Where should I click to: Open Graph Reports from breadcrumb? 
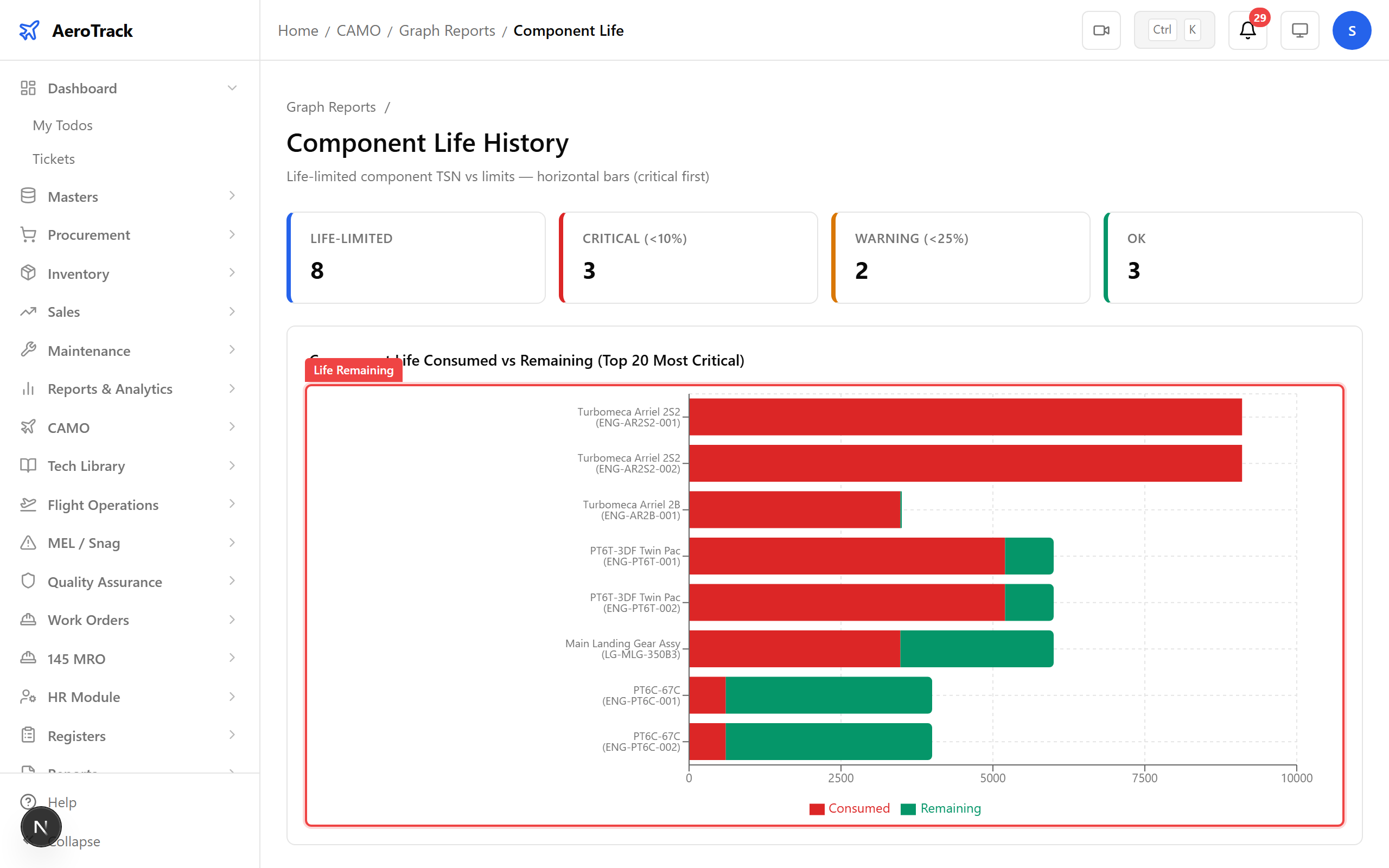(x=447, y=30)
